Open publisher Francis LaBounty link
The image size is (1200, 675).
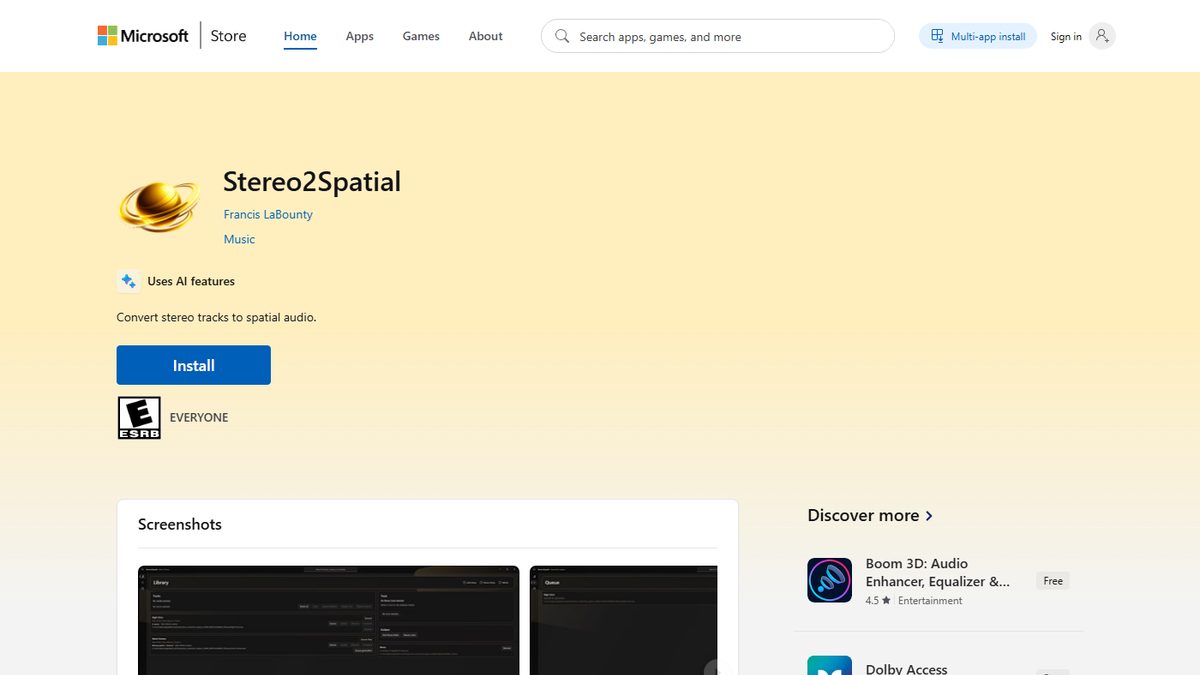tap(268, 214)
